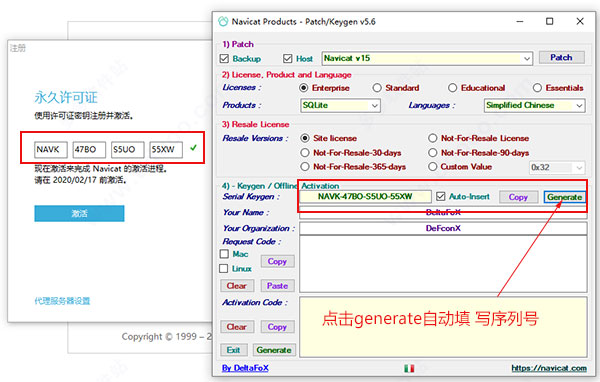This screenshot has width=600, height=382.
Task: Click the Your Organization field
Action: point(443,228)
